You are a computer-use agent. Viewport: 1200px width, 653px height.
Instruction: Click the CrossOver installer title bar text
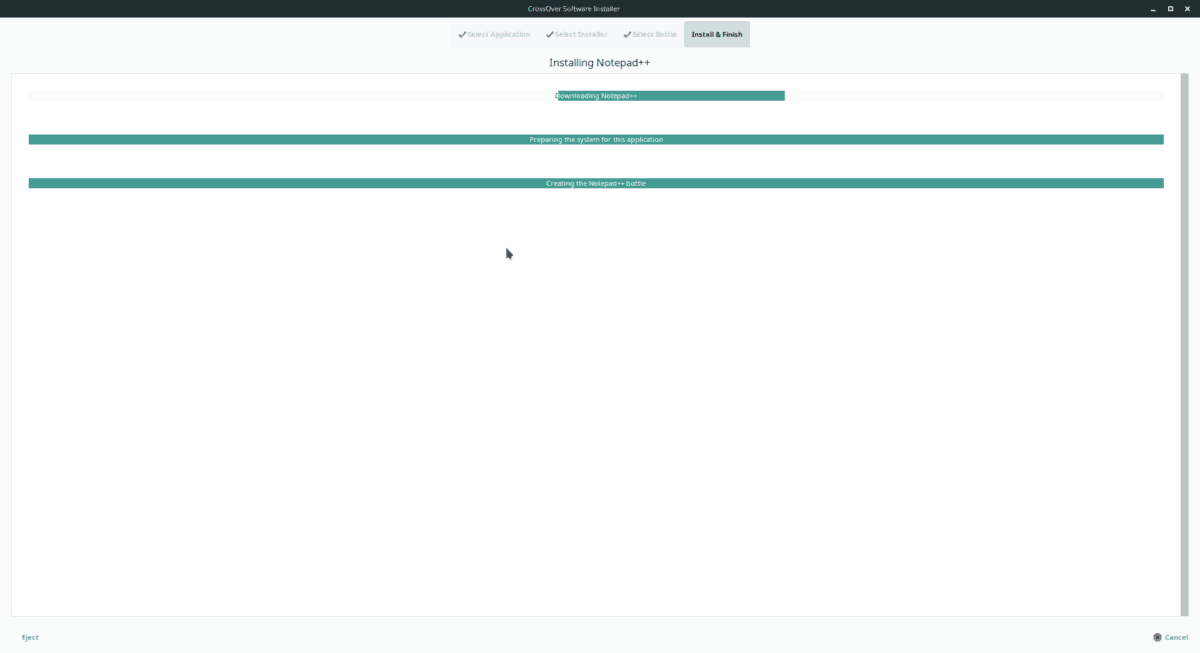coord(572,7)
